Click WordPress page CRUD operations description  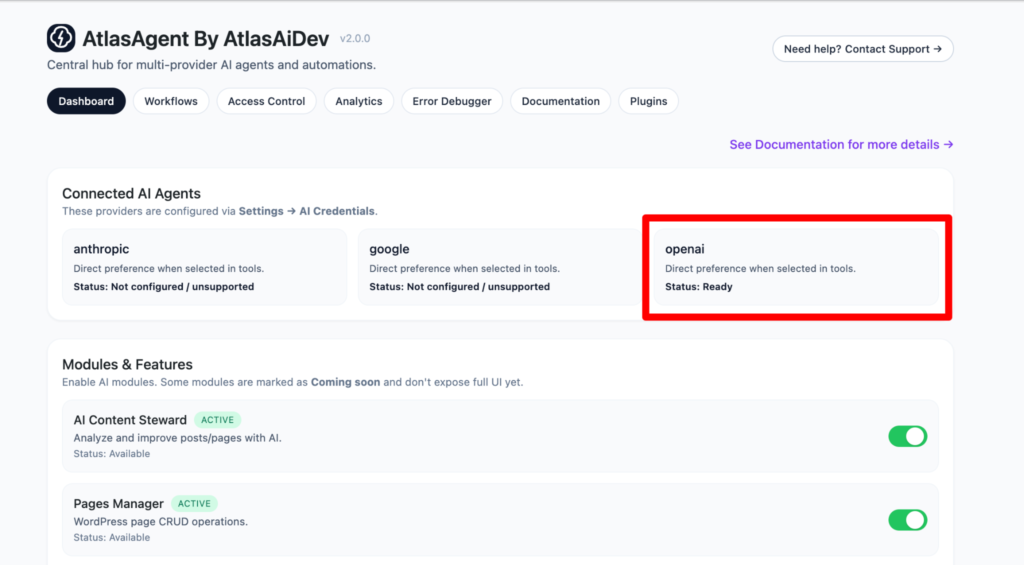(161, 522)
